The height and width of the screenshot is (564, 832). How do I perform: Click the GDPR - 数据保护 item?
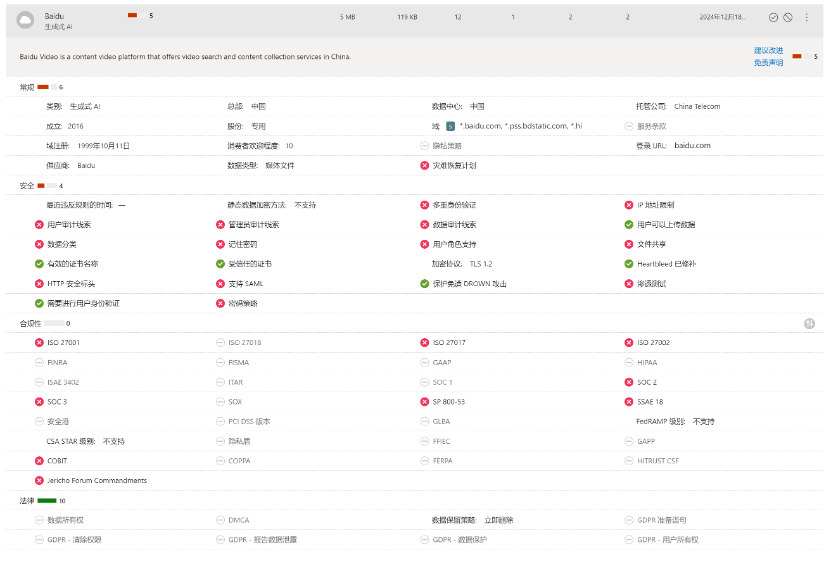460,540
